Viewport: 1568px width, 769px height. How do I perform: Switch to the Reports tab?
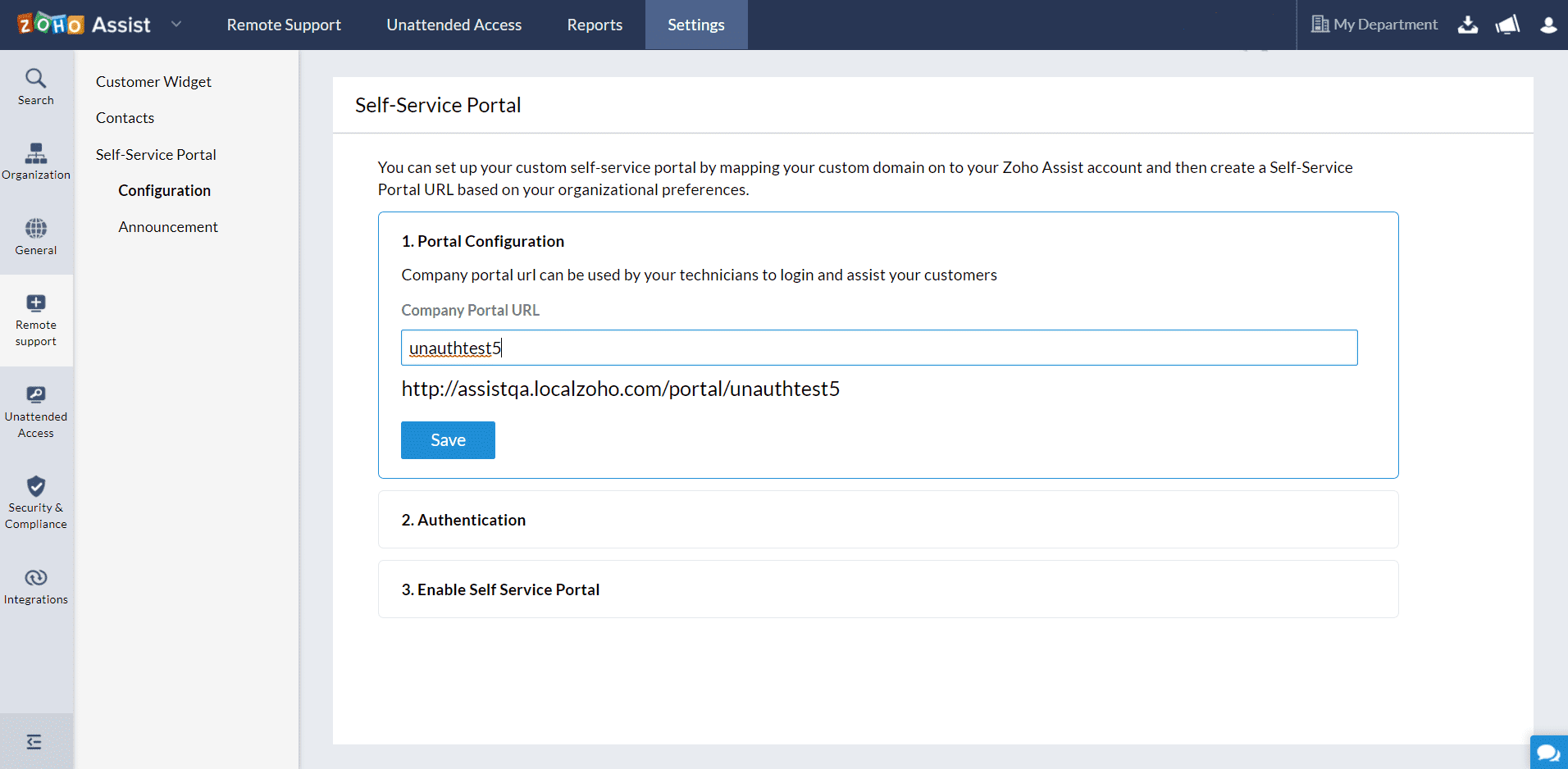click(595, 25)
